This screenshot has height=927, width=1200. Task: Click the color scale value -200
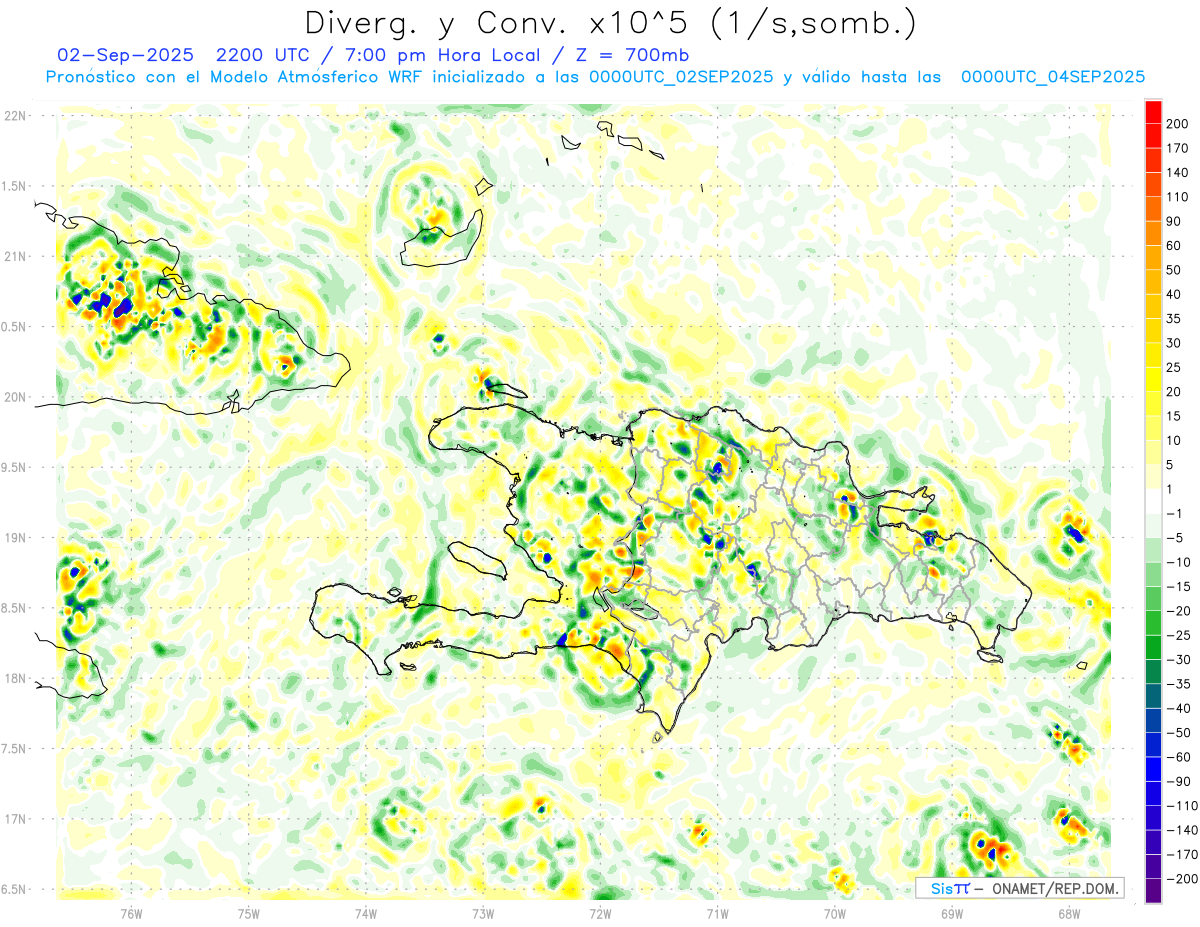point(1183,879)
